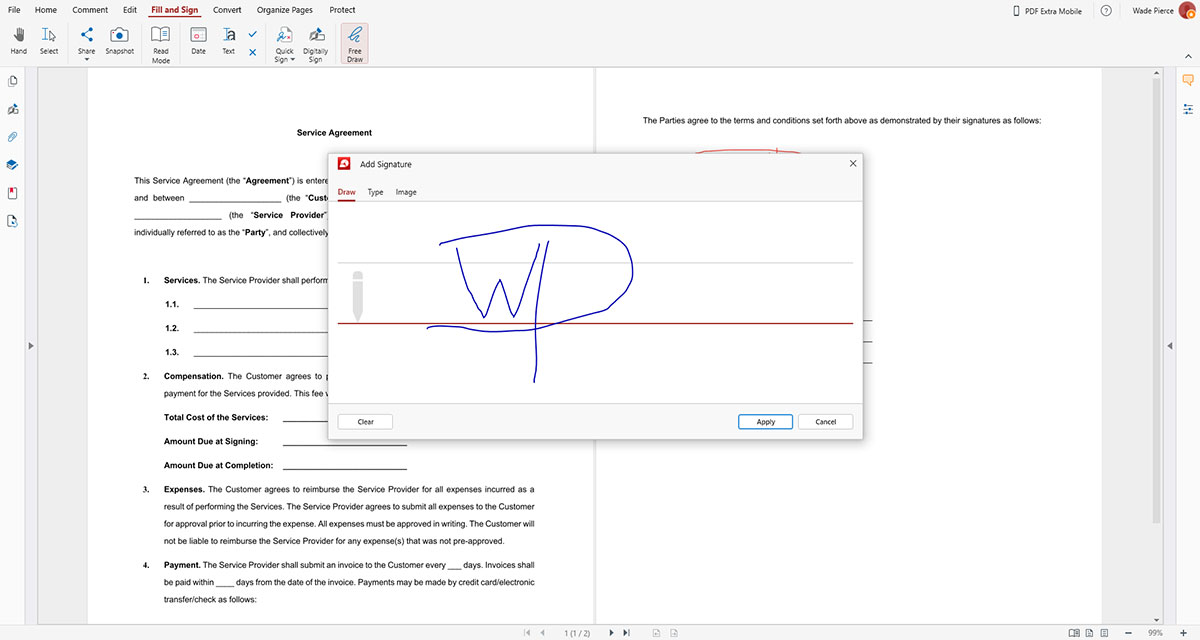Click the pen thickness control in the signature dialog

tap(357, 295)
